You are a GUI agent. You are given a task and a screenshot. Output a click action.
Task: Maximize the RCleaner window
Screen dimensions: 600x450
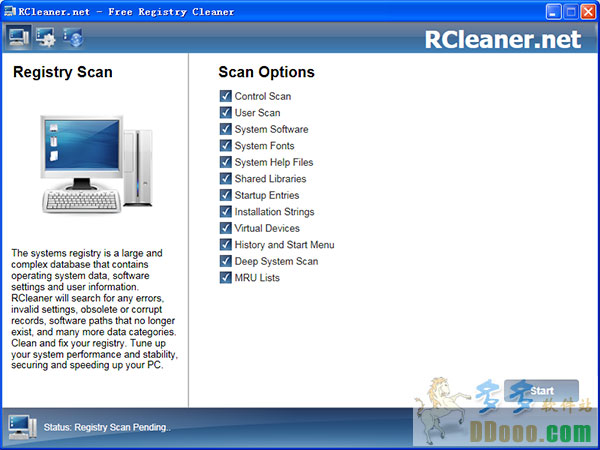point(571,12)
